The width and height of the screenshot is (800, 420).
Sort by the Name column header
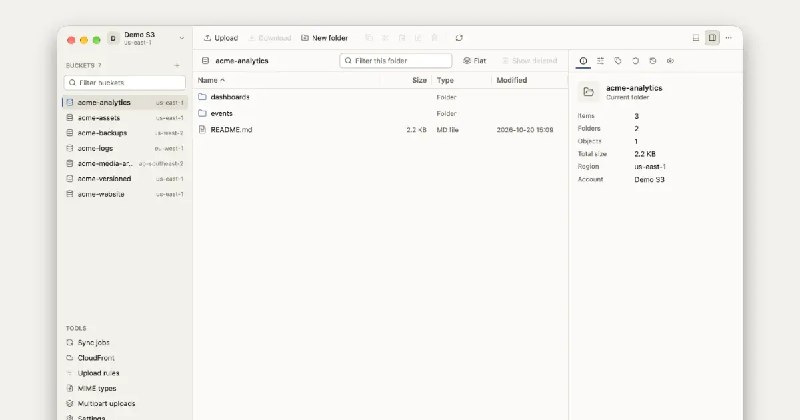click(x=211, y=80)
